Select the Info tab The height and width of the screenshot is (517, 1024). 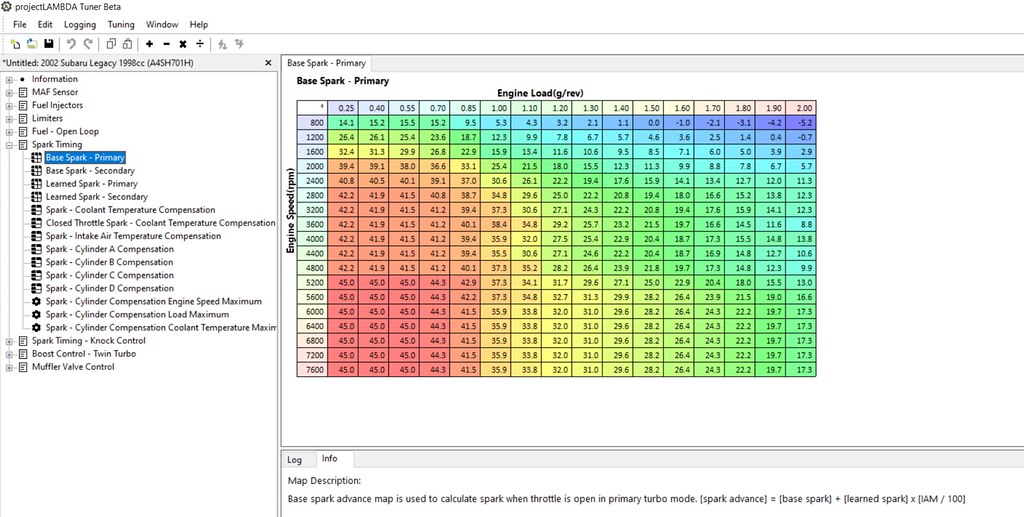click(x=330, y=459)
